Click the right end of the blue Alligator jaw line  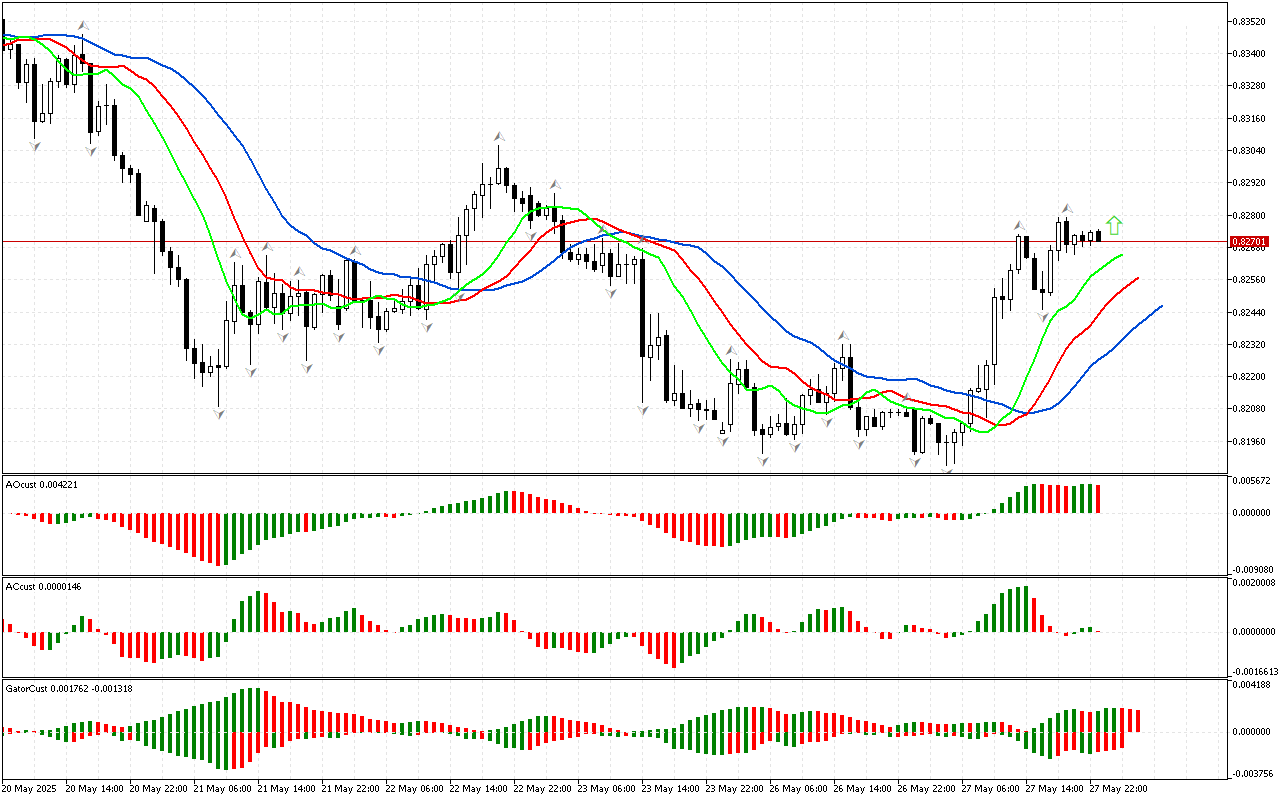pyautogui.click(x=1161, y=306)
